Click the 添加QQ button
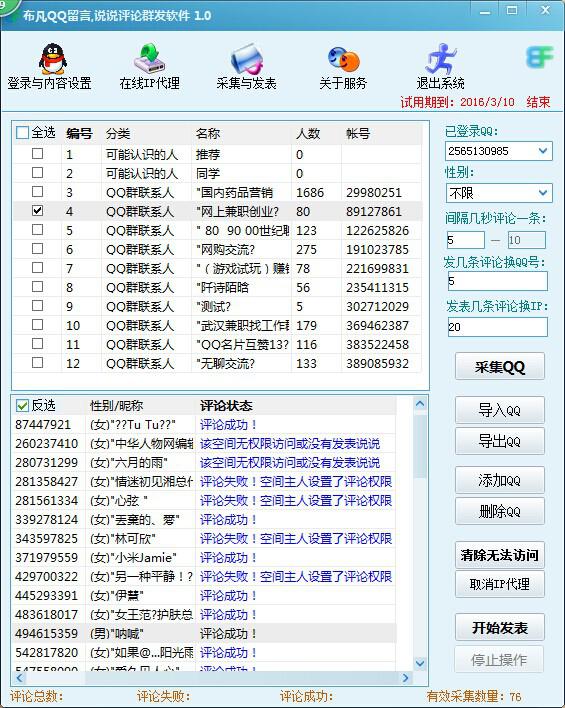 pos(500,480)
